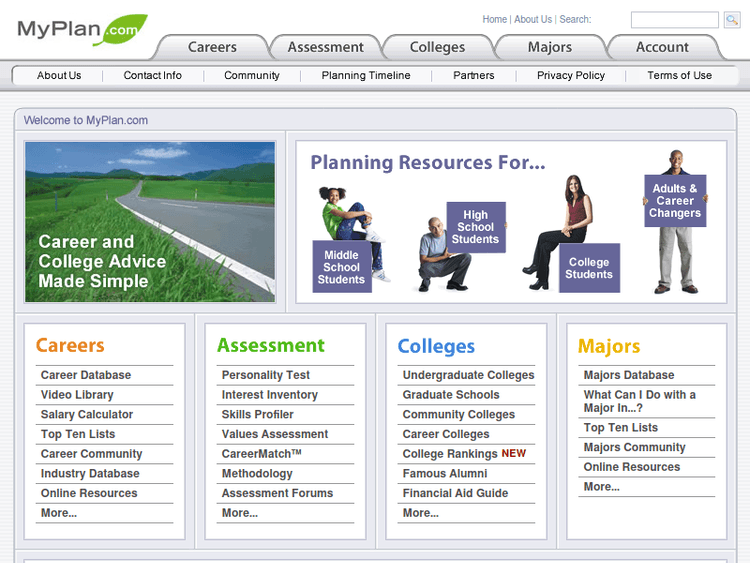The width and height of the screenshot is (750, 563).
Task: Click the blue Colleges section heading
Action: pos(436,346)
